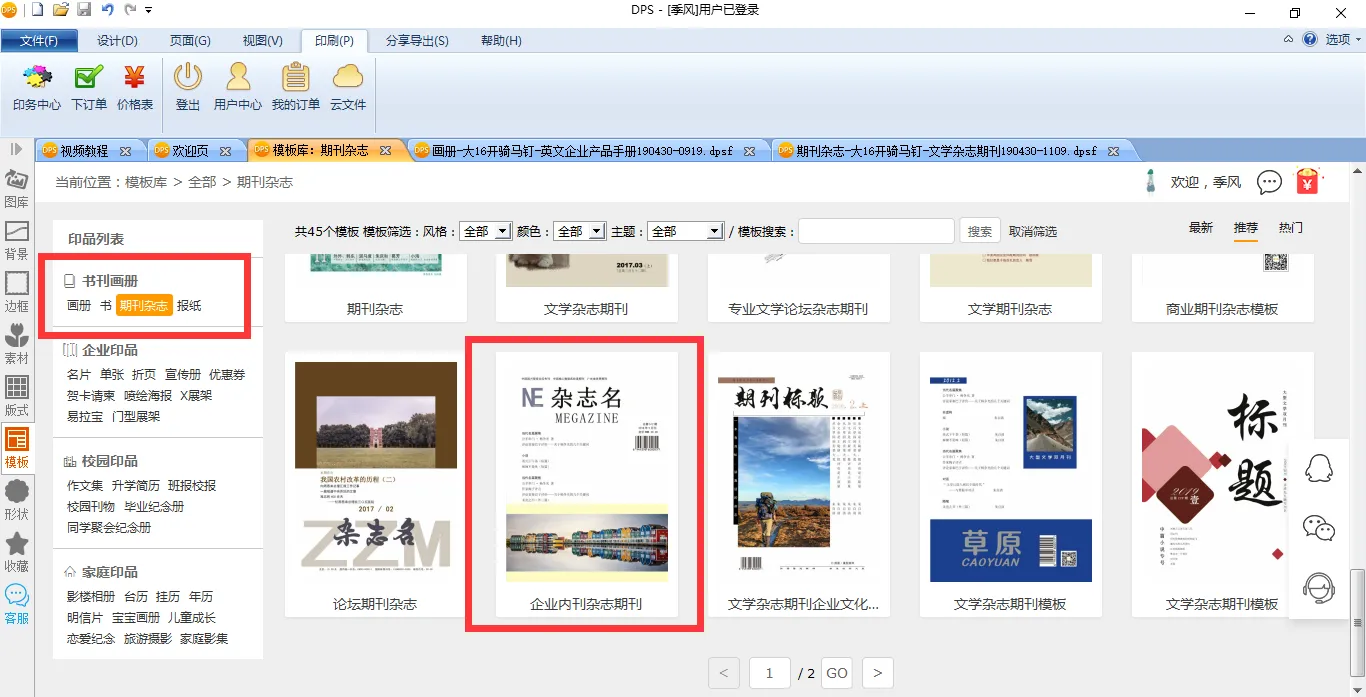Click the 收藏 favorites star icon
Screen dimensions: 1366x697
(17, 552)
